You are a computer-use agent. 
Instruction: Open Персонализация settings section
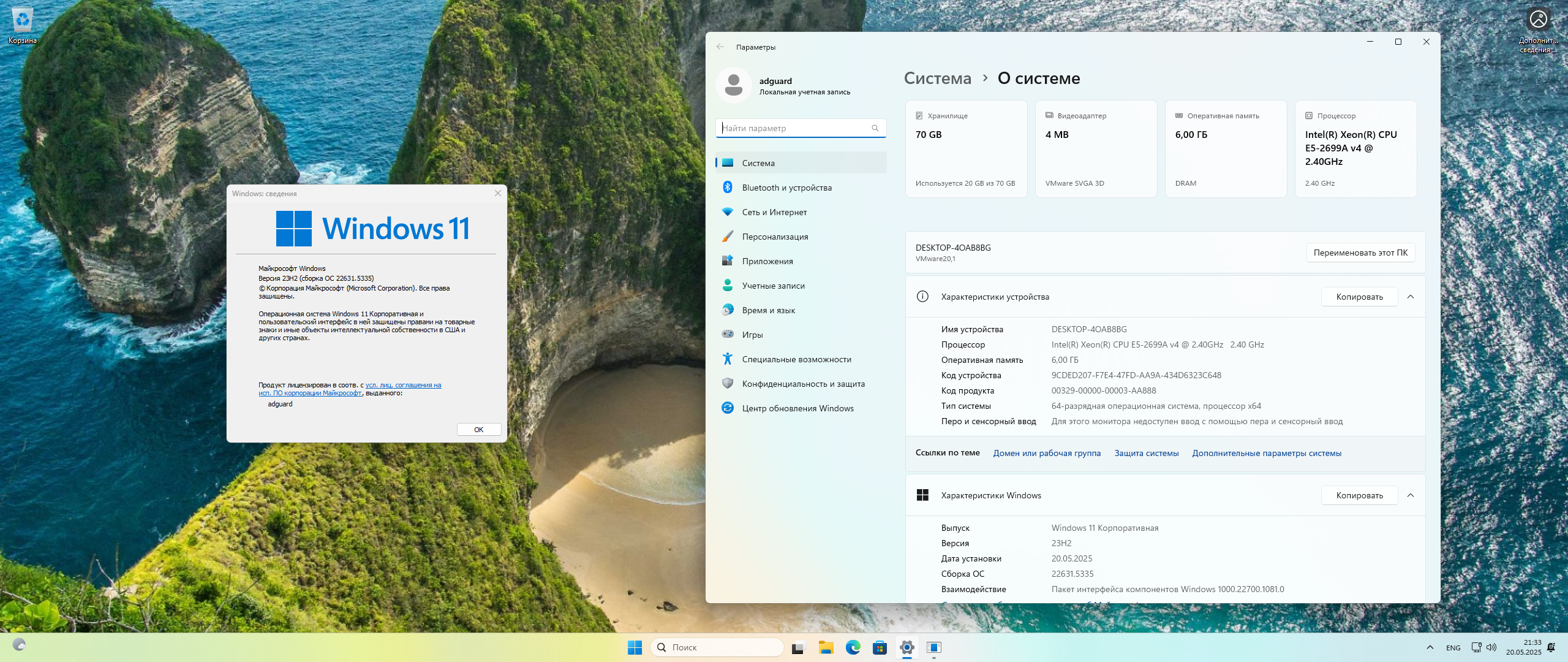775,237
